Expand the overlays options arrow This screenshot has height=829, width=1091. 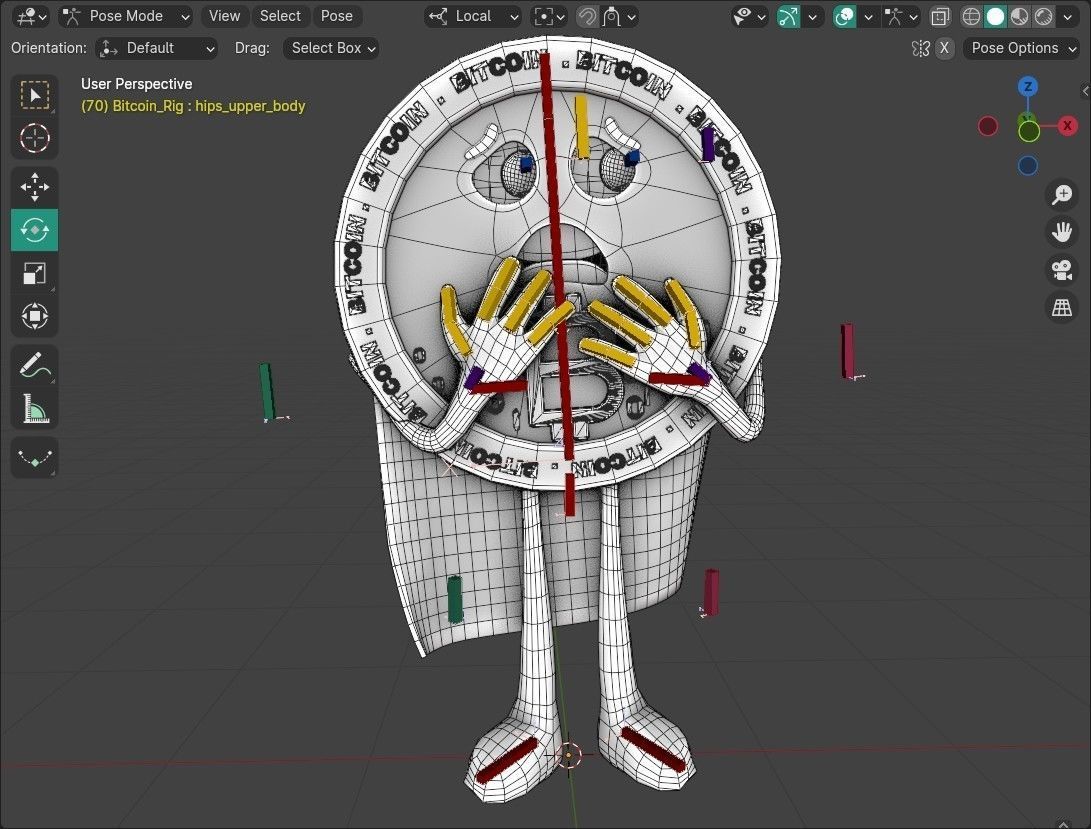(x=868, y=16)
